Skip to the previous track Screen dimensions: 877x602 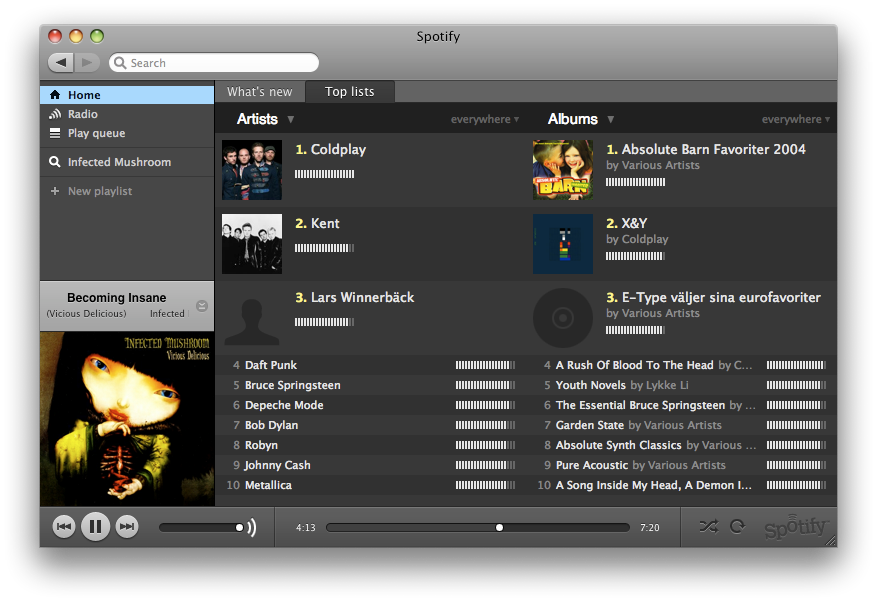64,526
